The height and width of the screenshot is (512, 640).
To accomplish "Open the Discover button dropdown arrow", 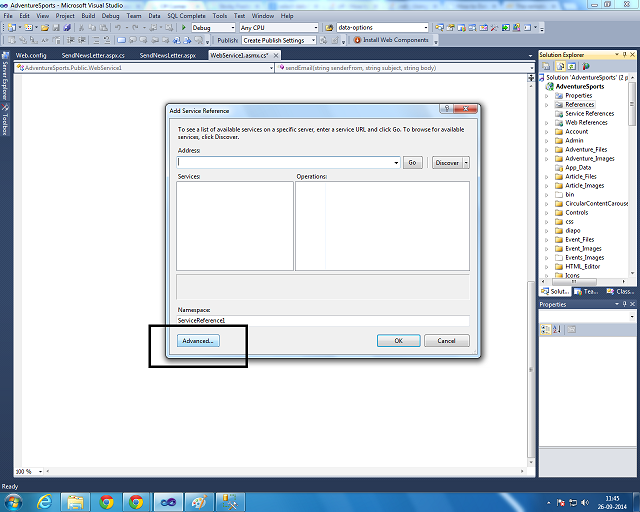I will tap(466, 163).
